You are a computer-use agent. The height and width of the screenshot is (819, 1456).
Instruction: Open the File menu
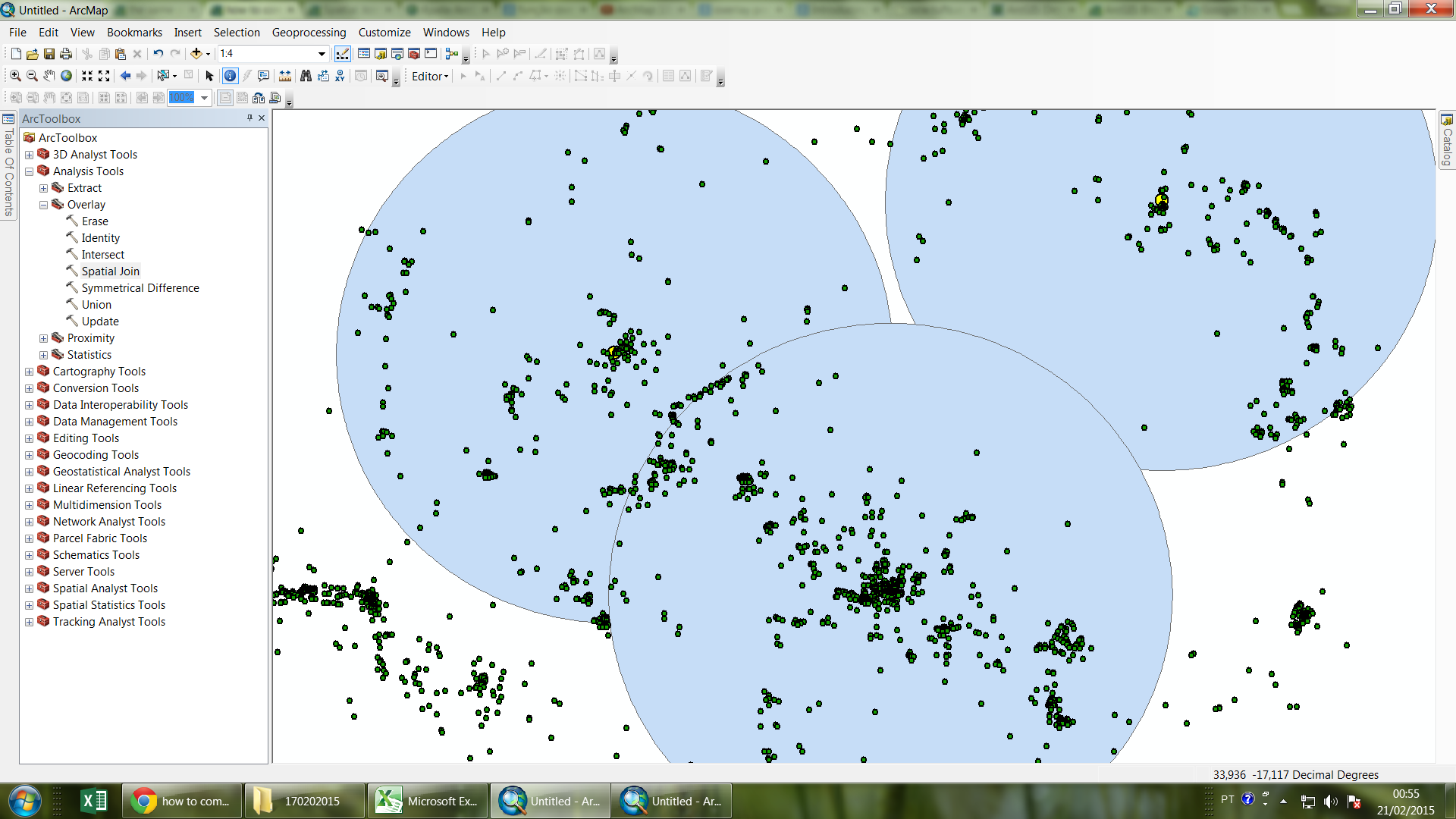point(17,33)
